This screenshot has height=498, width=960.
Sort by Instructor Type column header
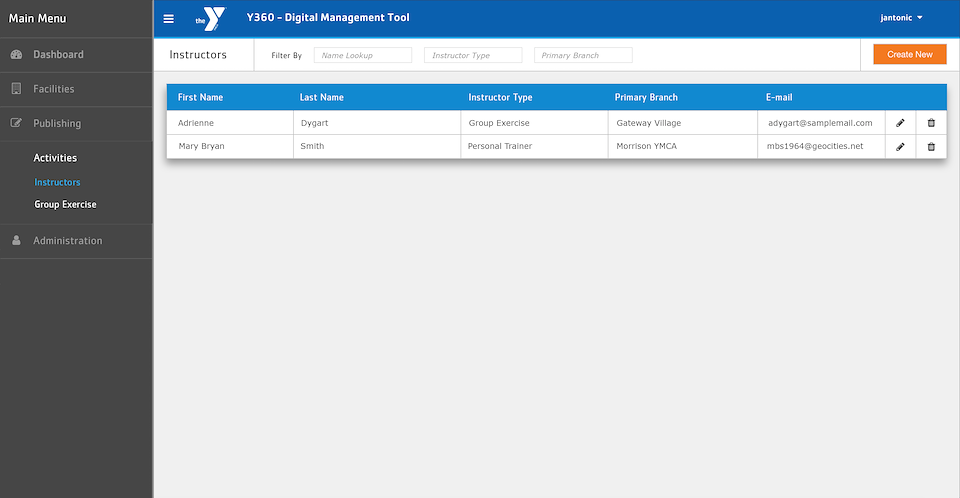coord(500,97)
